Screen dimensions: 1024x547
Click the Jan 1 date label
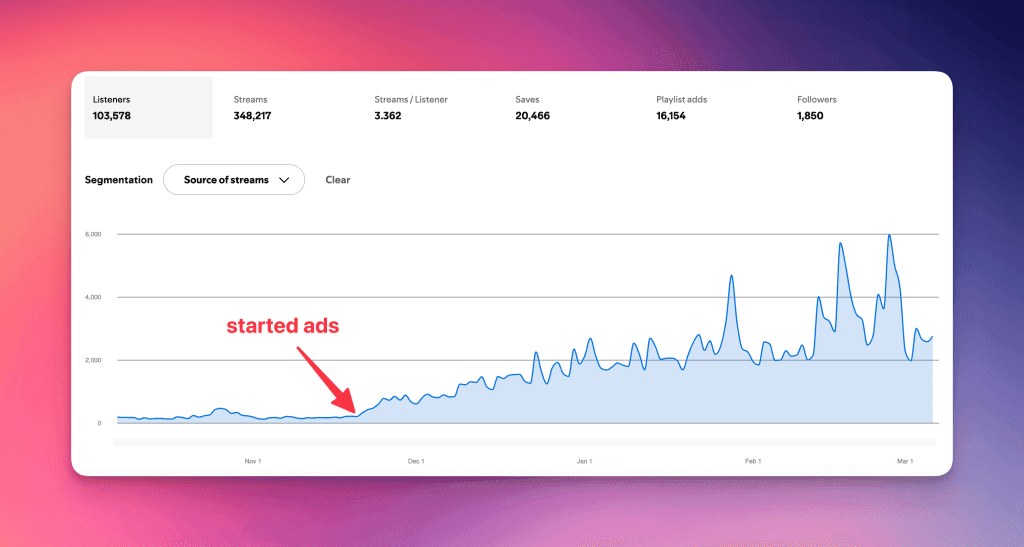(584, 461)
